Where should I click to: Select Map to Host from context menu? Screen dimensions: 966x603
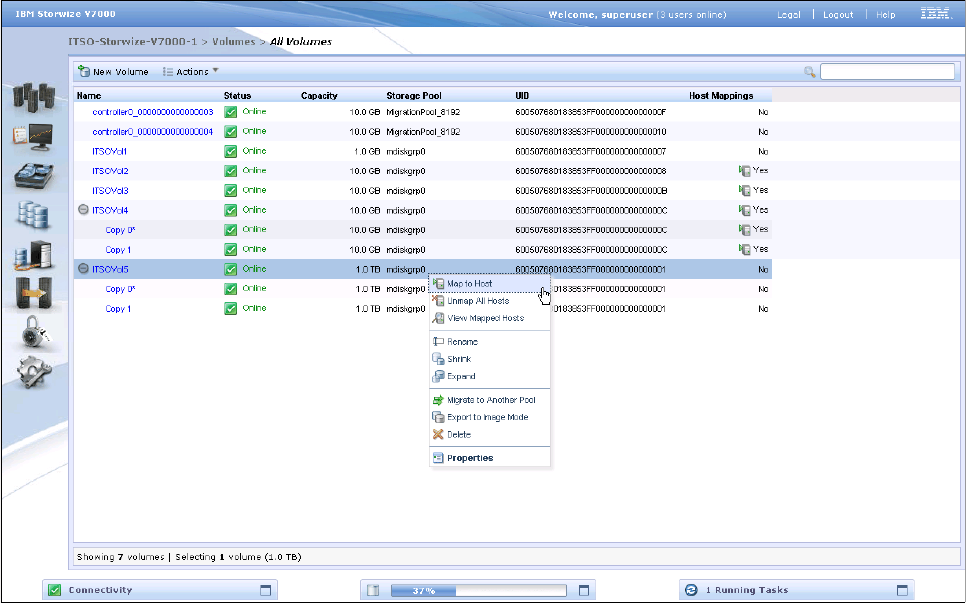(469, 284)
